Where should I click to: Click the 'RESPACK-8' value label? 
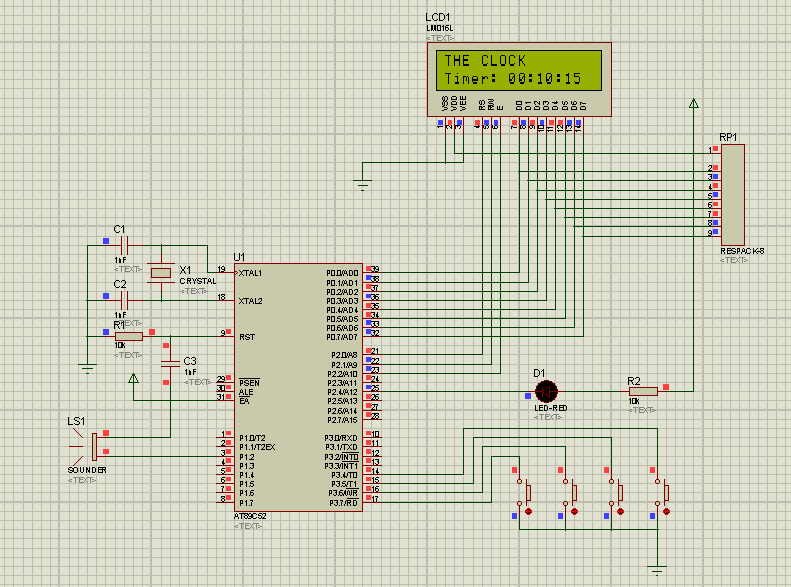point(742,251)
